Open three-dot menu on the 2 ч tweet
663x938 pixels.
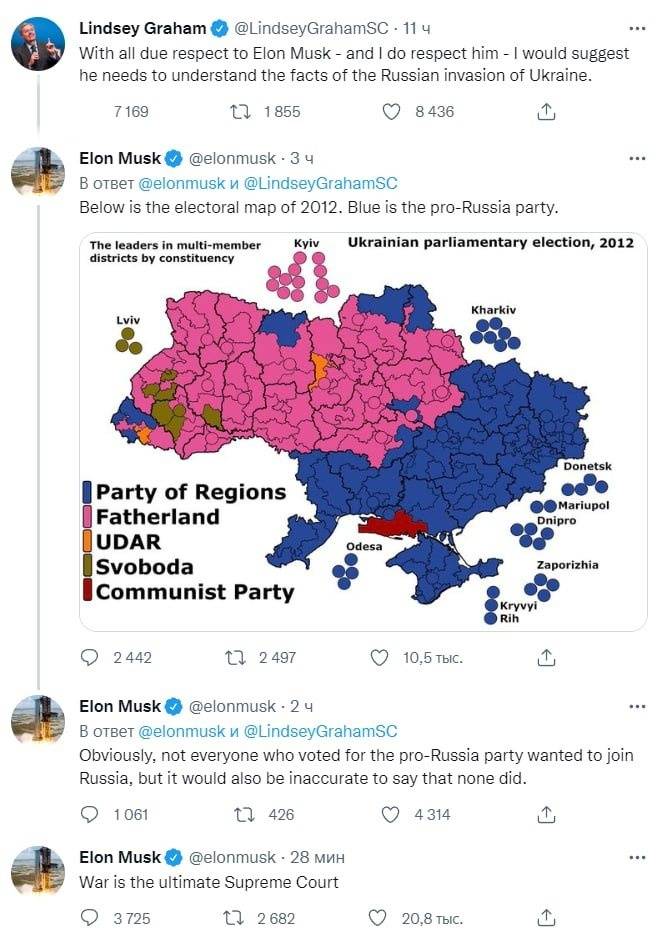(638, 706)
